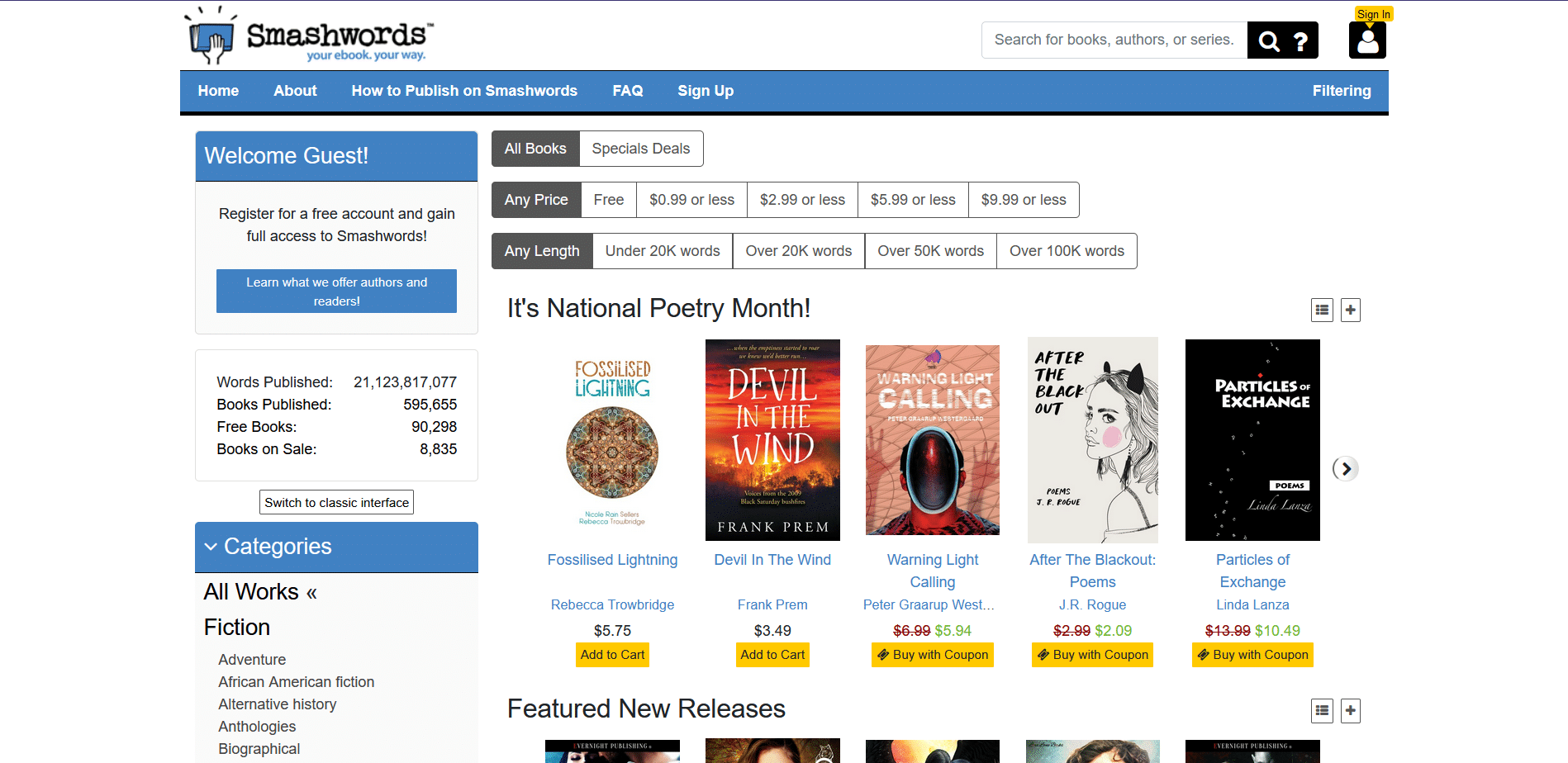Open the Adventure category

tap(252, 660)
